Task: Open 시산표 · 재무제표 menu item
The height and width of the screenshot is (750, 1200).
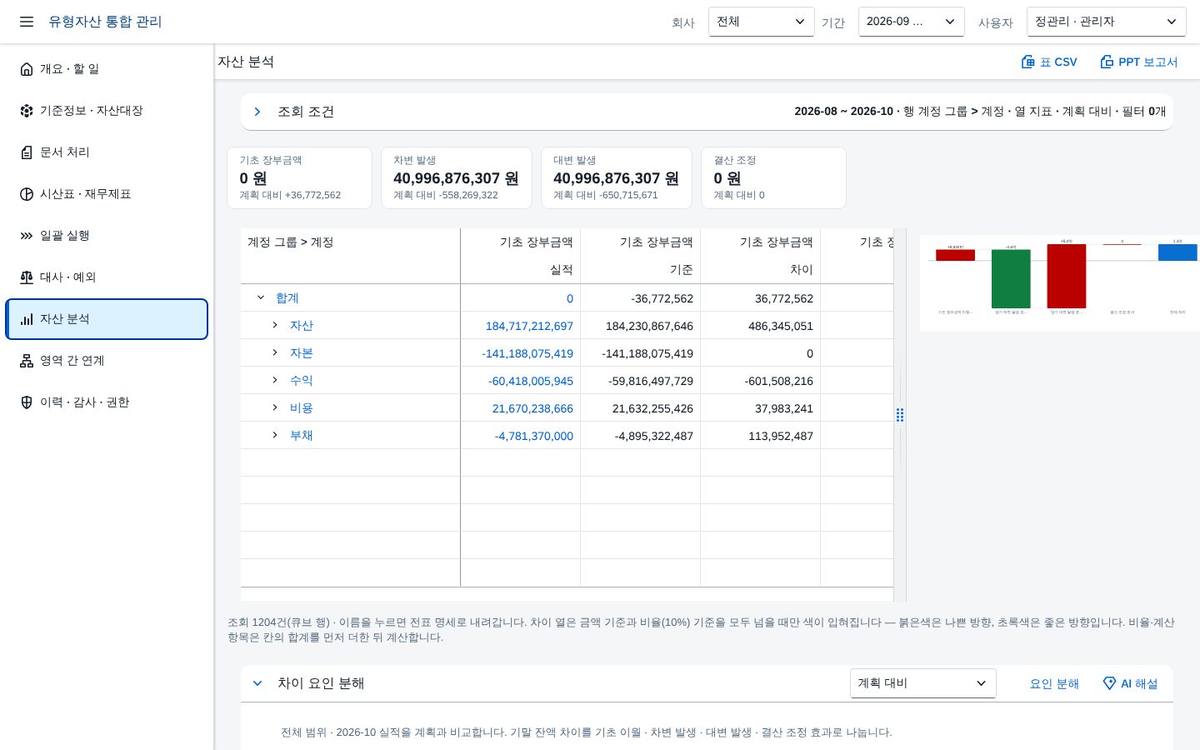Action: tap(107, 194)
